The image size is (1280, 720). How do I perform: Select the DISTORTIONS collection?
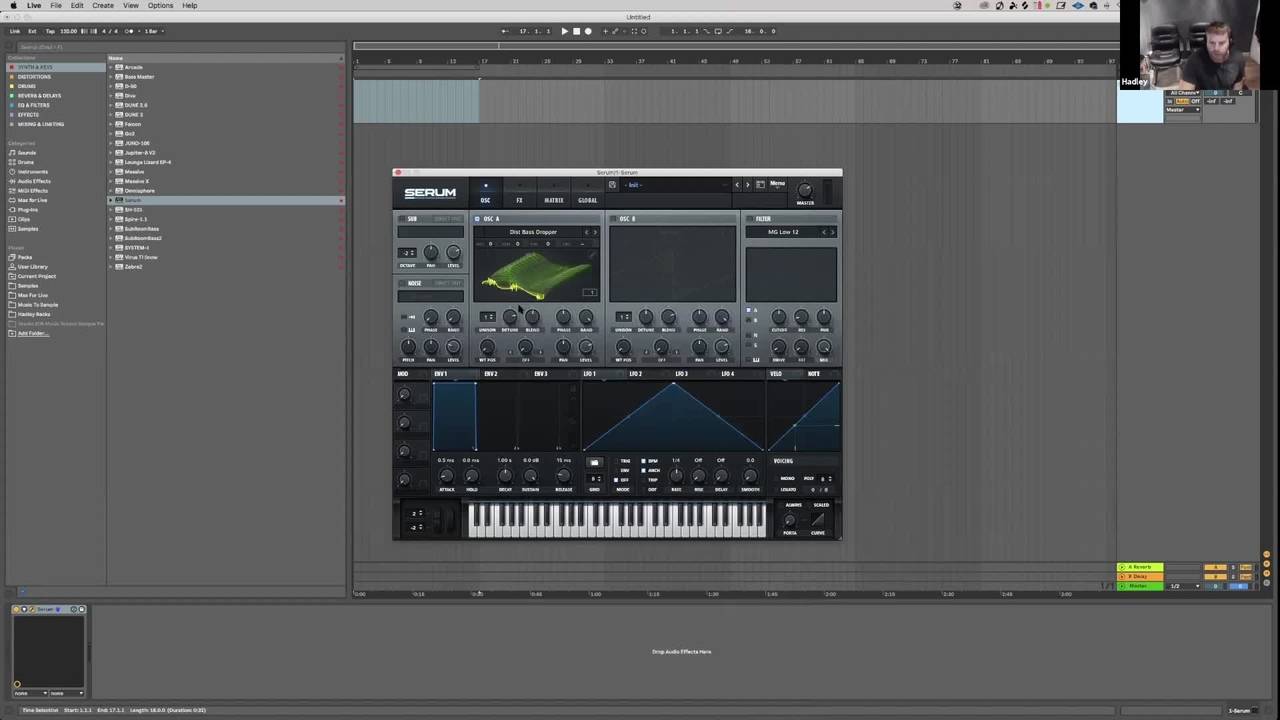point(34,77)
